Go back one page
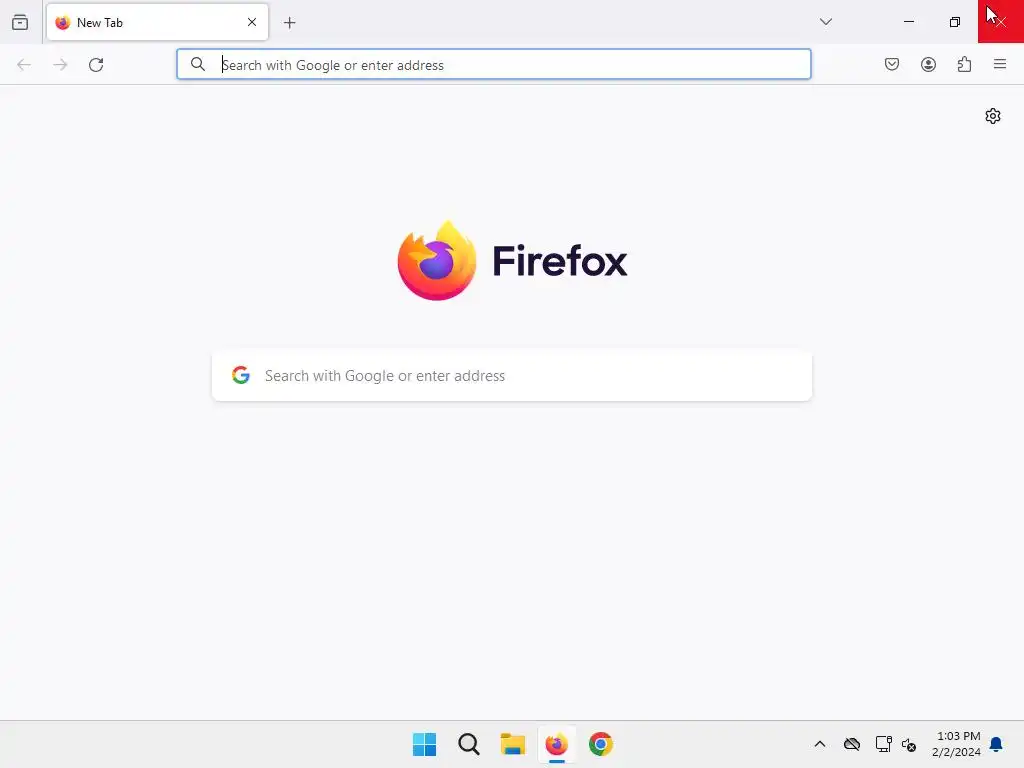1024x768 pixels. click(x=24, y=65)
